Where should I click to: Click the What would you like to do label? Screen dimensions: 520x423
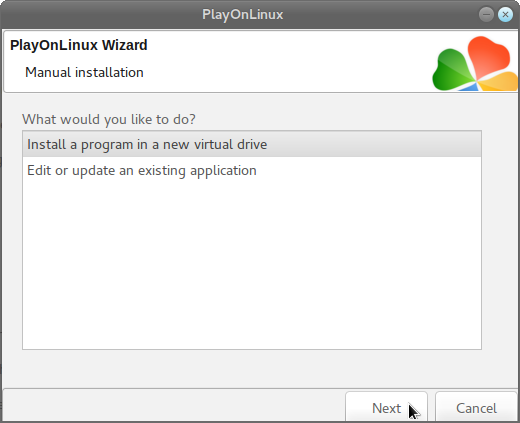pos(109,119)
